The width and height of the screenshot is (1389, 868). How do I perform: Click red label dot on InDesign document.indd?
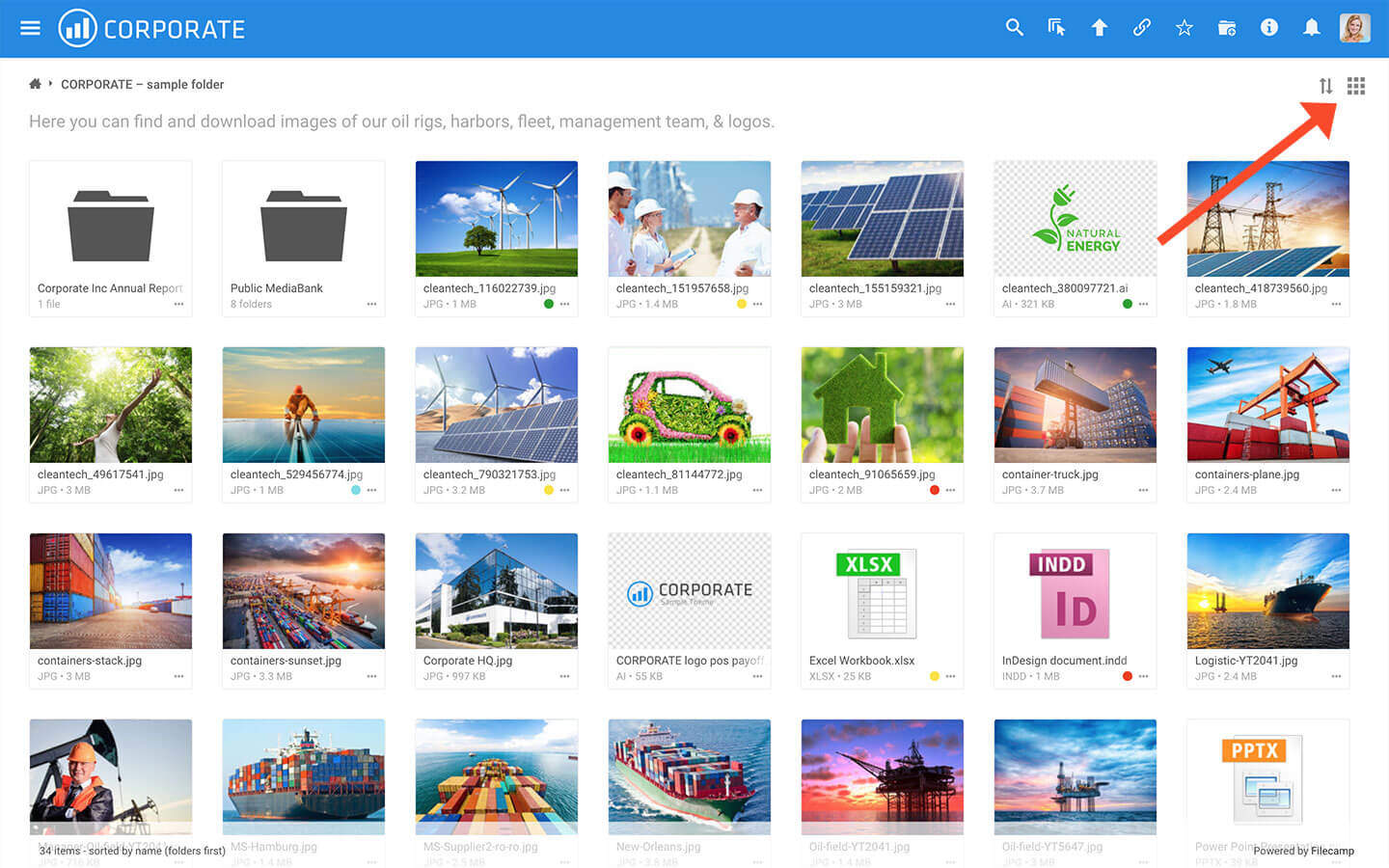(x=1128, y=676)
